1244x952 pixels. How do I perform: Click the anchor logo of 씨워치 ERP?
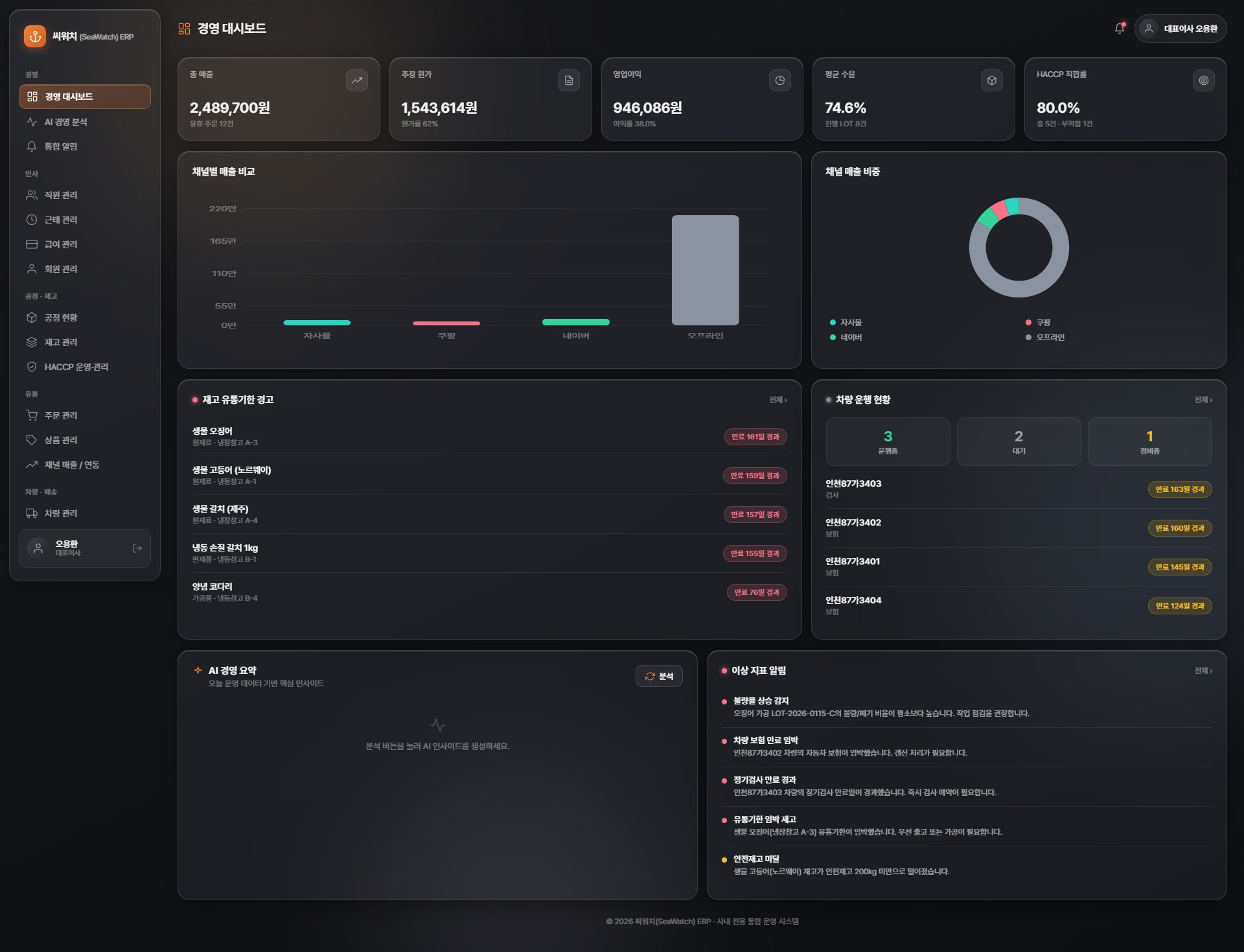tap(35, 36)
